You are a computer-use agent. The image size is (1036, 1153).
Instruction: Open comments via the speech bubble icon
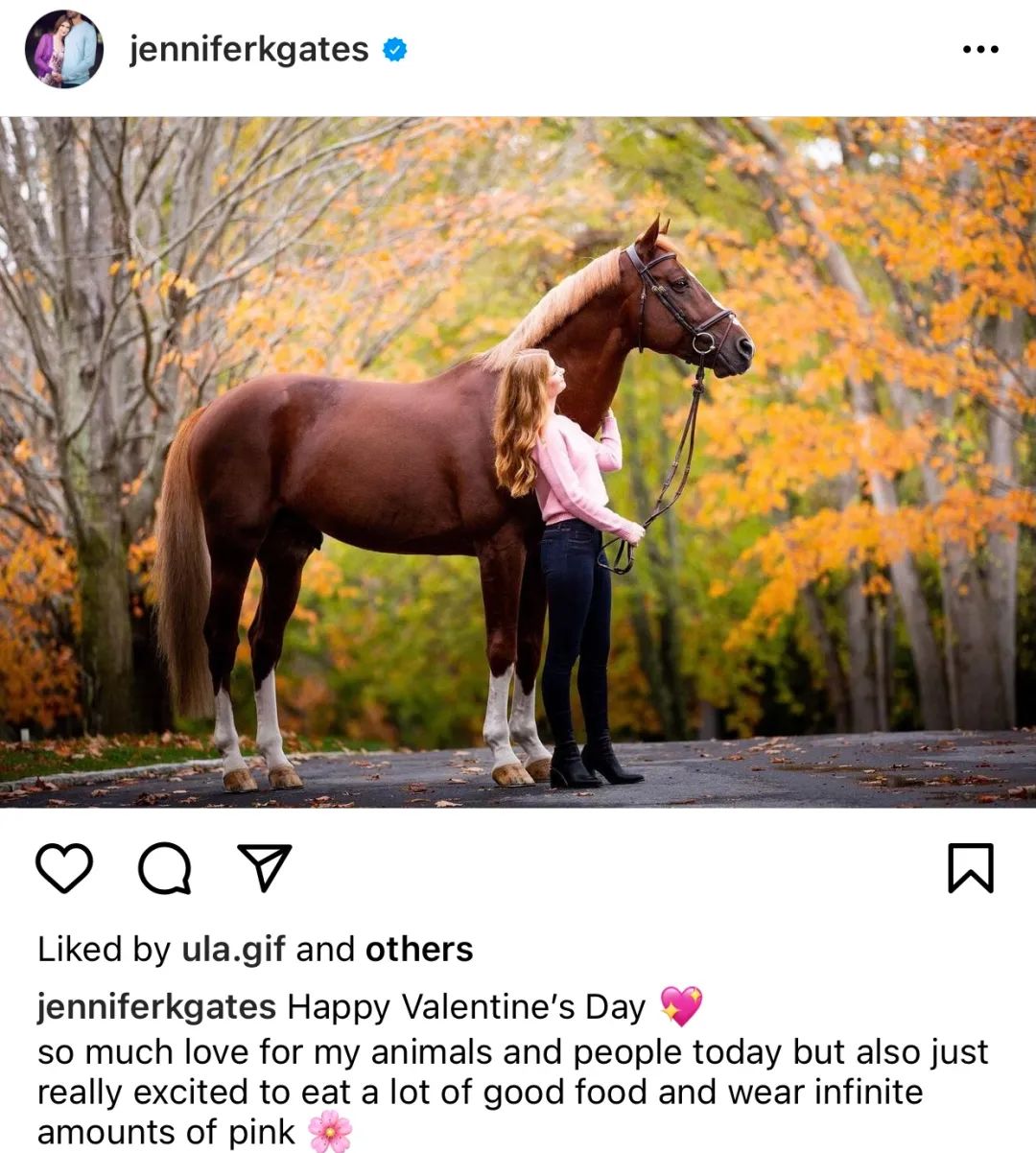165,868
